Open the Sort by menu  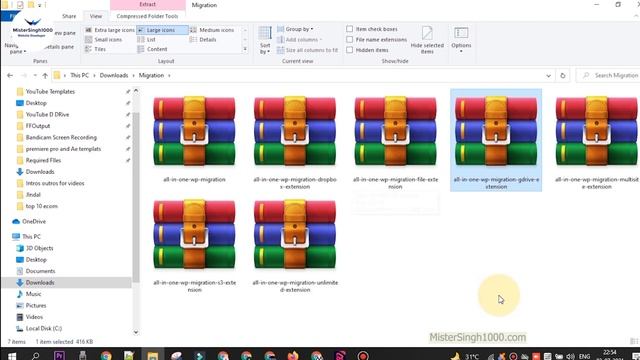pos(265,40)
